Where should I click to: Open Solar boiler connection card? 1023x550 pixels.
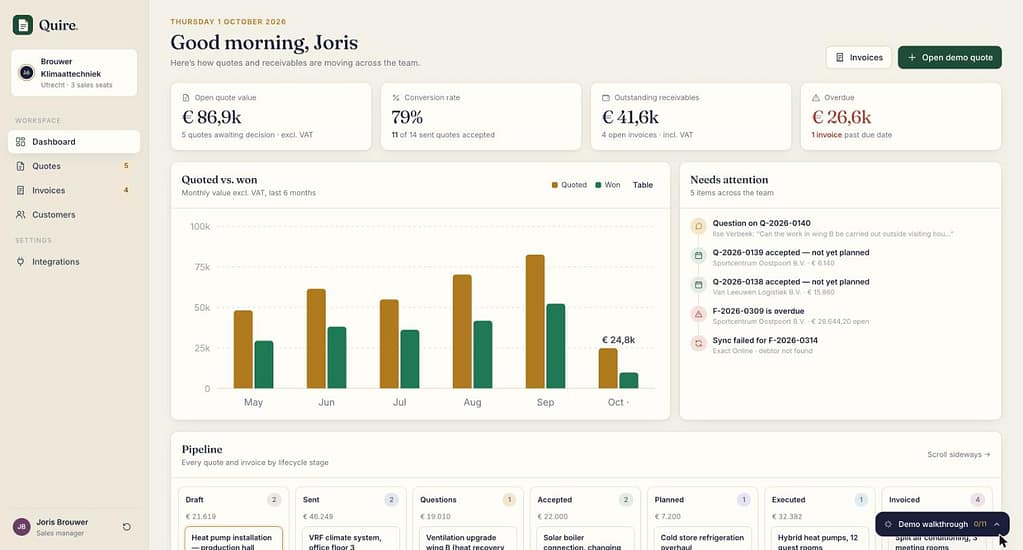[x=585, y=538]
